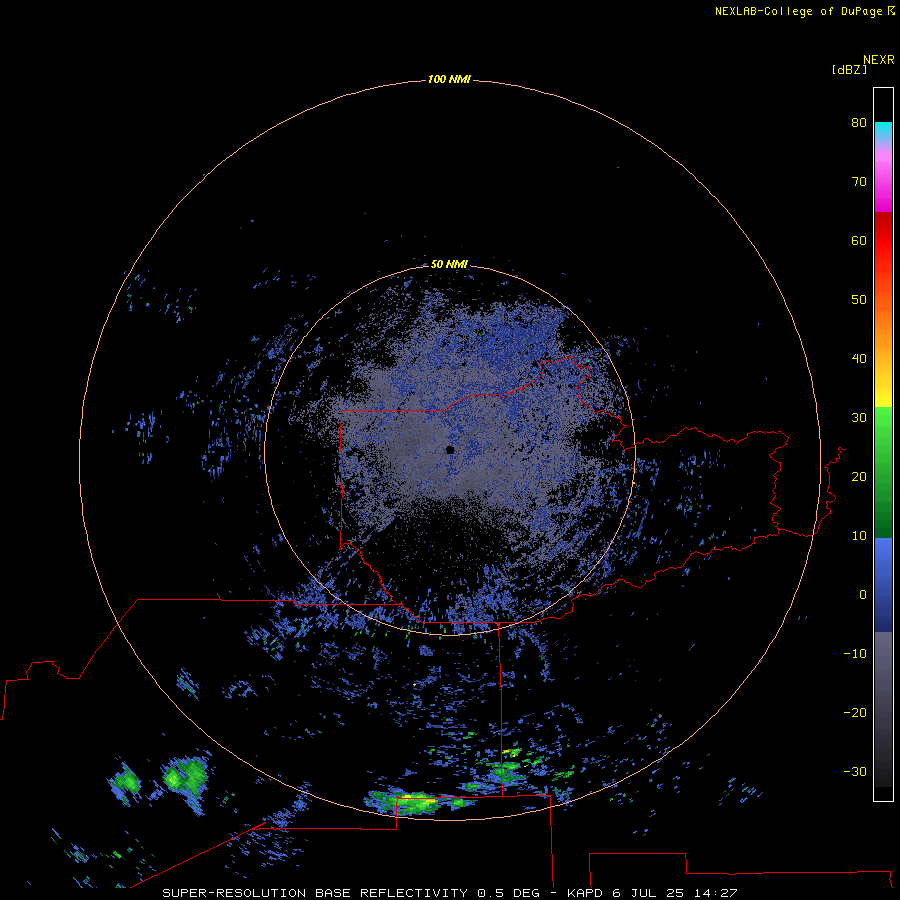Select the -10 value on the dBZ scale
This screenshot has width=900, height=900.
pos(855,654)
